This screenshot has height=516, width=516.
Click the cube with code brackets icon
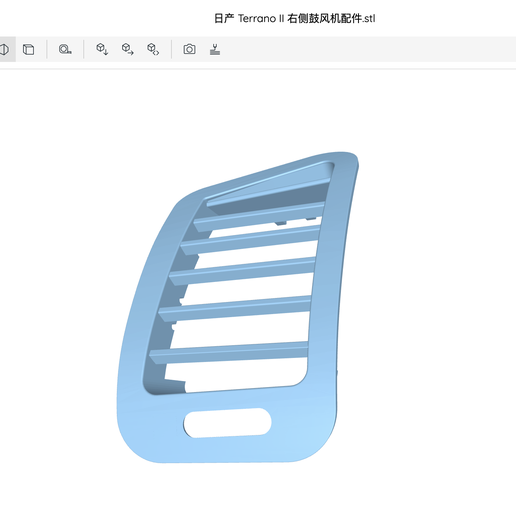tap(153, 49)
